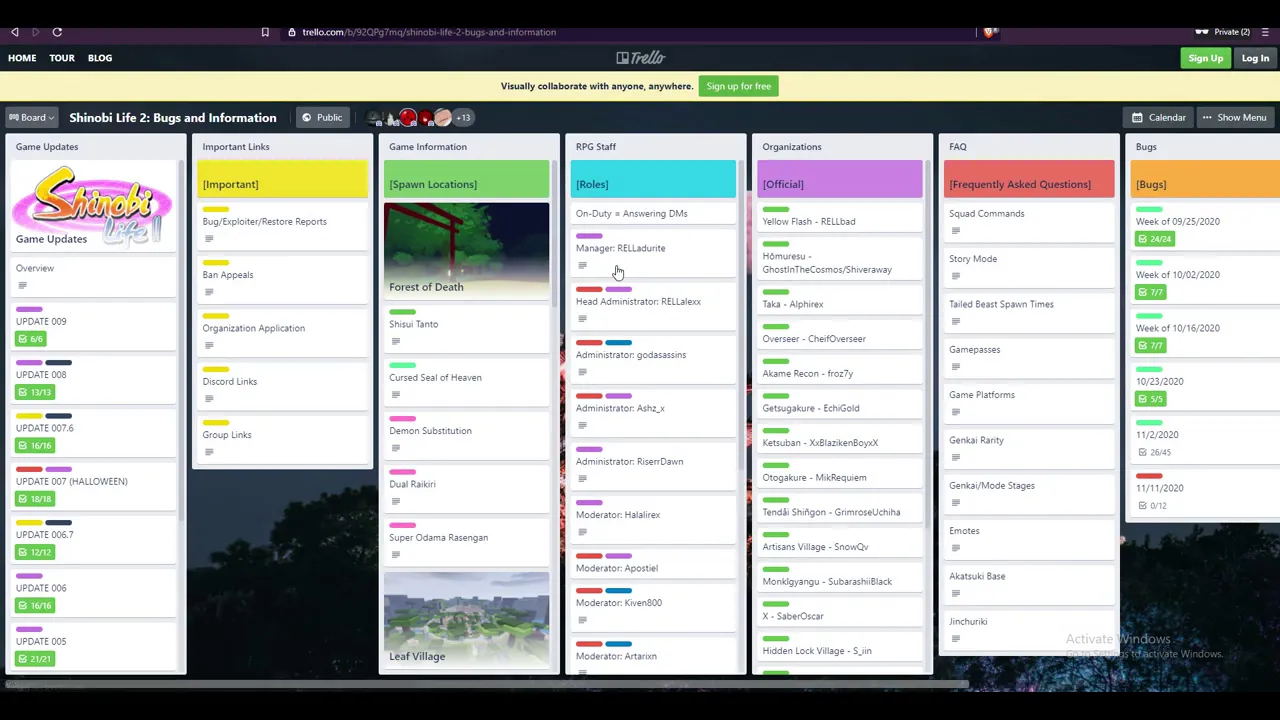Click the RPG Staff list header
Viewport: 1280px width, 720px height.
tap(596, 147)
